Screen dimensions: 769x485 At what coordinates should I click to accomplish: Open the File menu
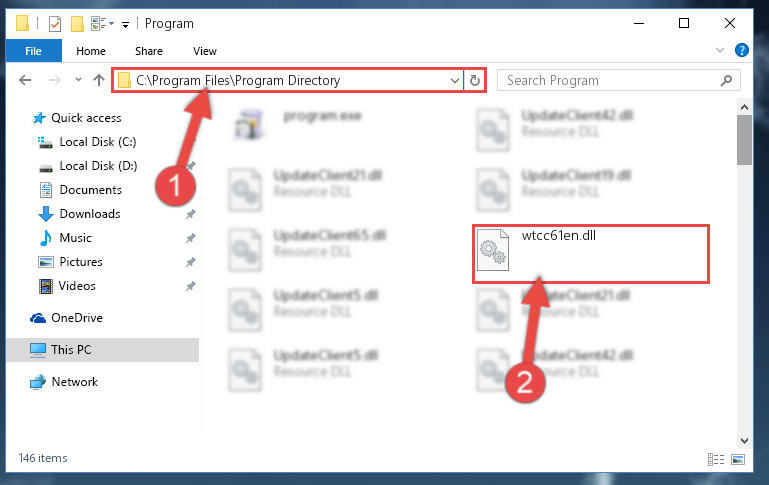pyautogui.click(x=33, y=51)
